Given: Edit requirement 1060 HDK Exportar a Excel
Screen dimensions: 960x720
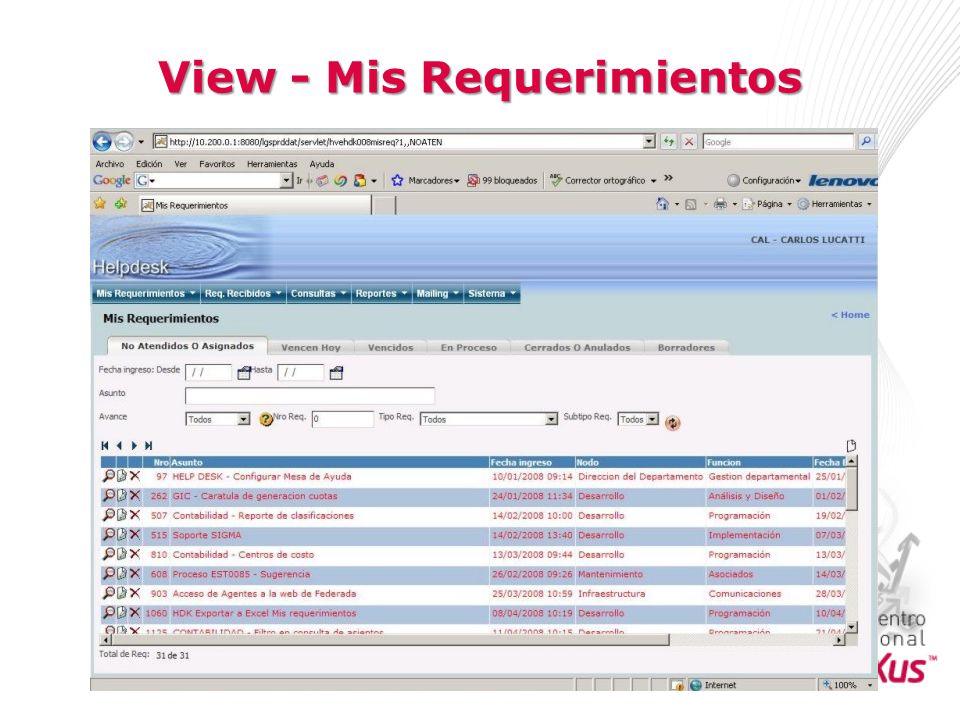Looking at the screenshot, I should tap(122, 612).
